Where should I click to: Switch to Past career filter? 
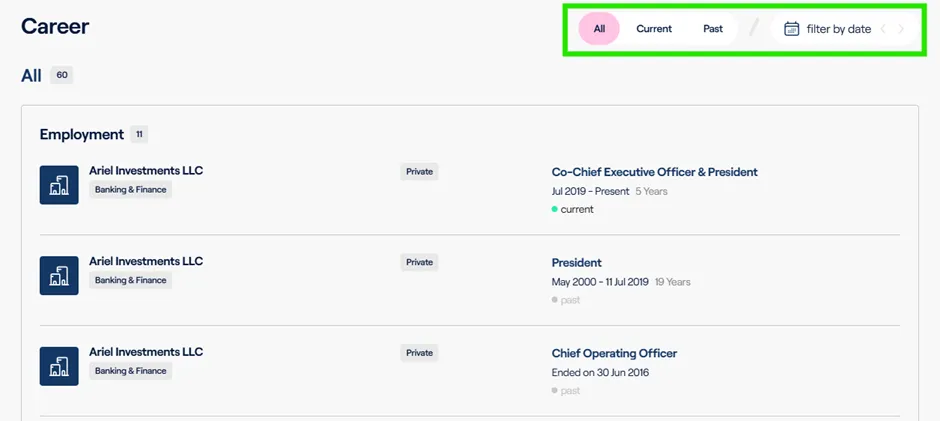coord(713,28)
